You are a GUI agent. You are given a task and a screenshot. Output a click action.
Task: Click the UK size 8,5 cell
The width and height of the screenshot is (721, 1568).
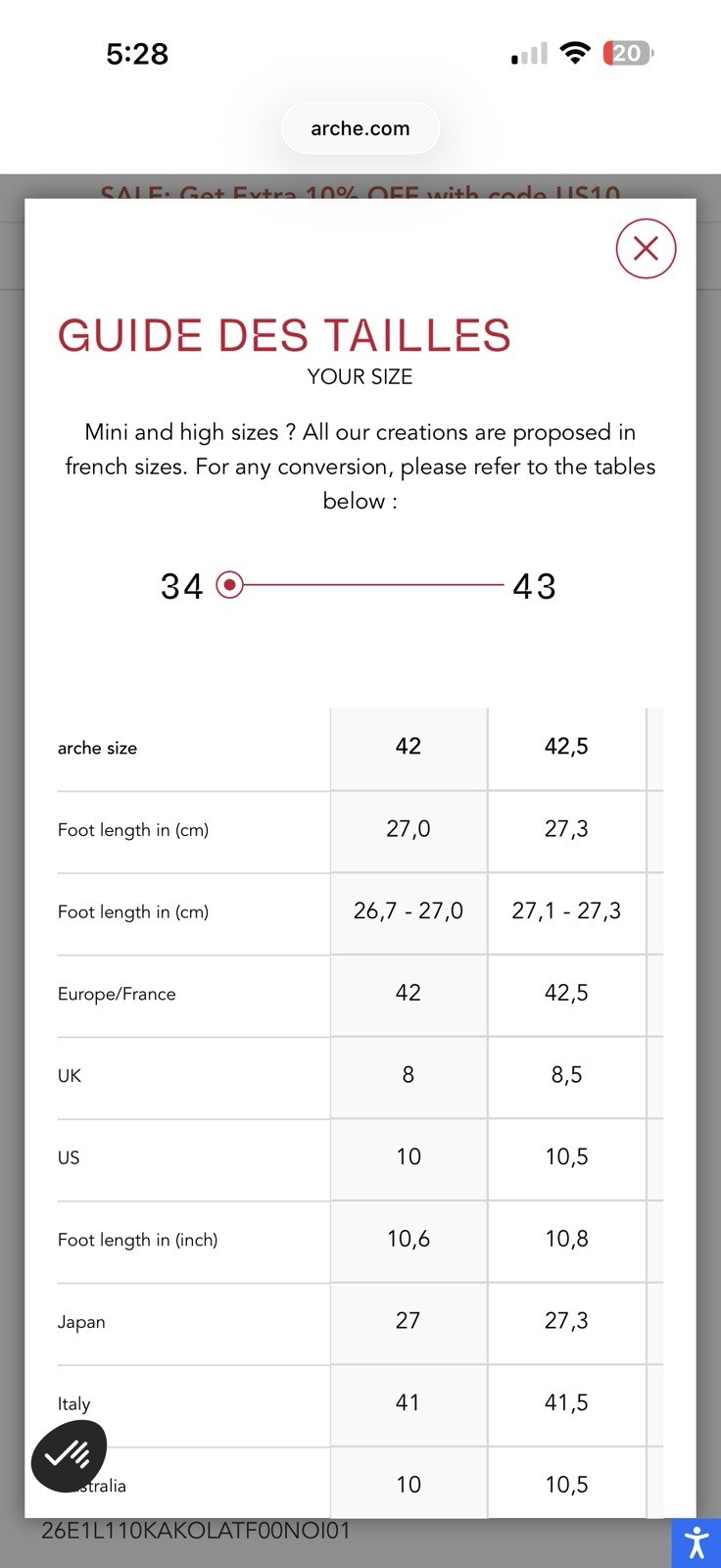[x=566, y=1075]
